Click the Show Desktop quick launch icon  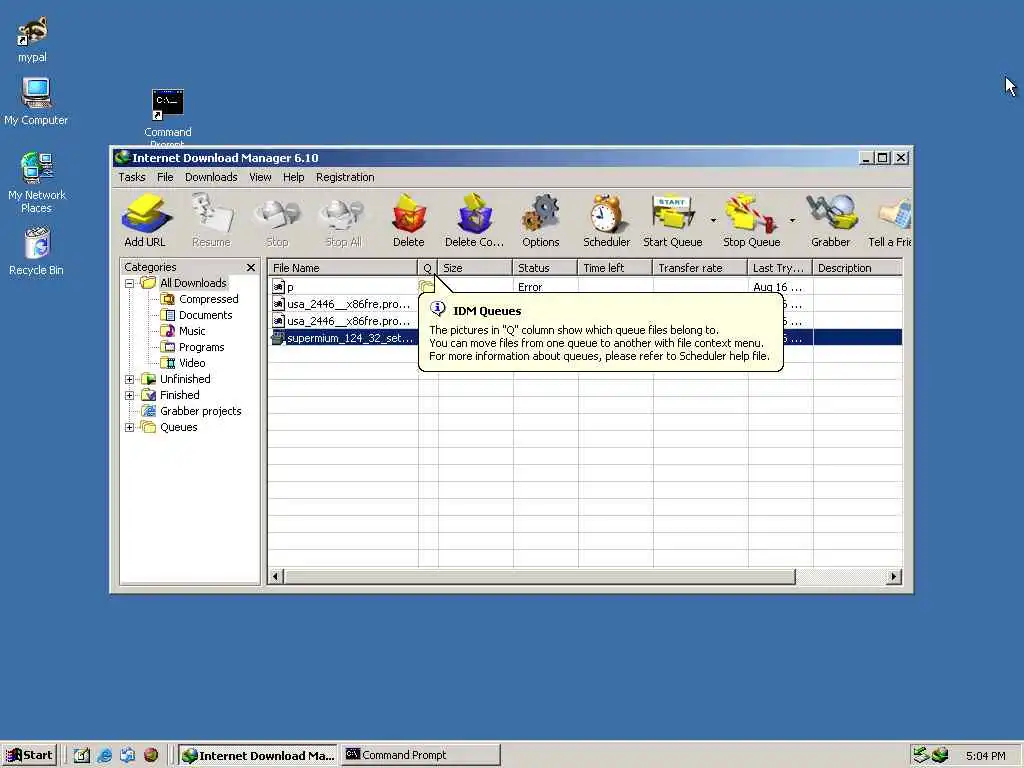[82, 755]
